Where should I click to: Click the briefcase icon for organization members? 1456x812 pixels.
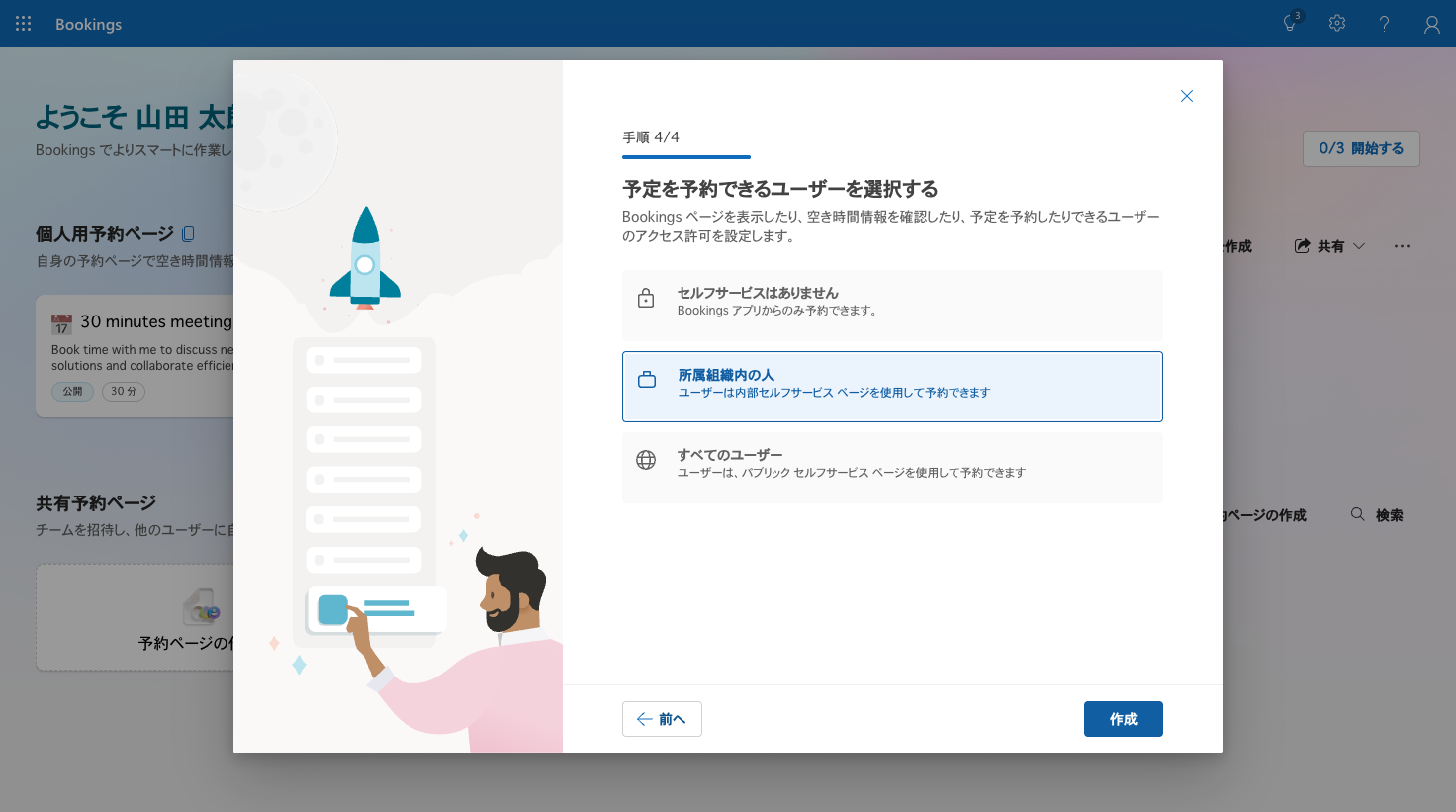pyautogui.click(x=647, y=380)
